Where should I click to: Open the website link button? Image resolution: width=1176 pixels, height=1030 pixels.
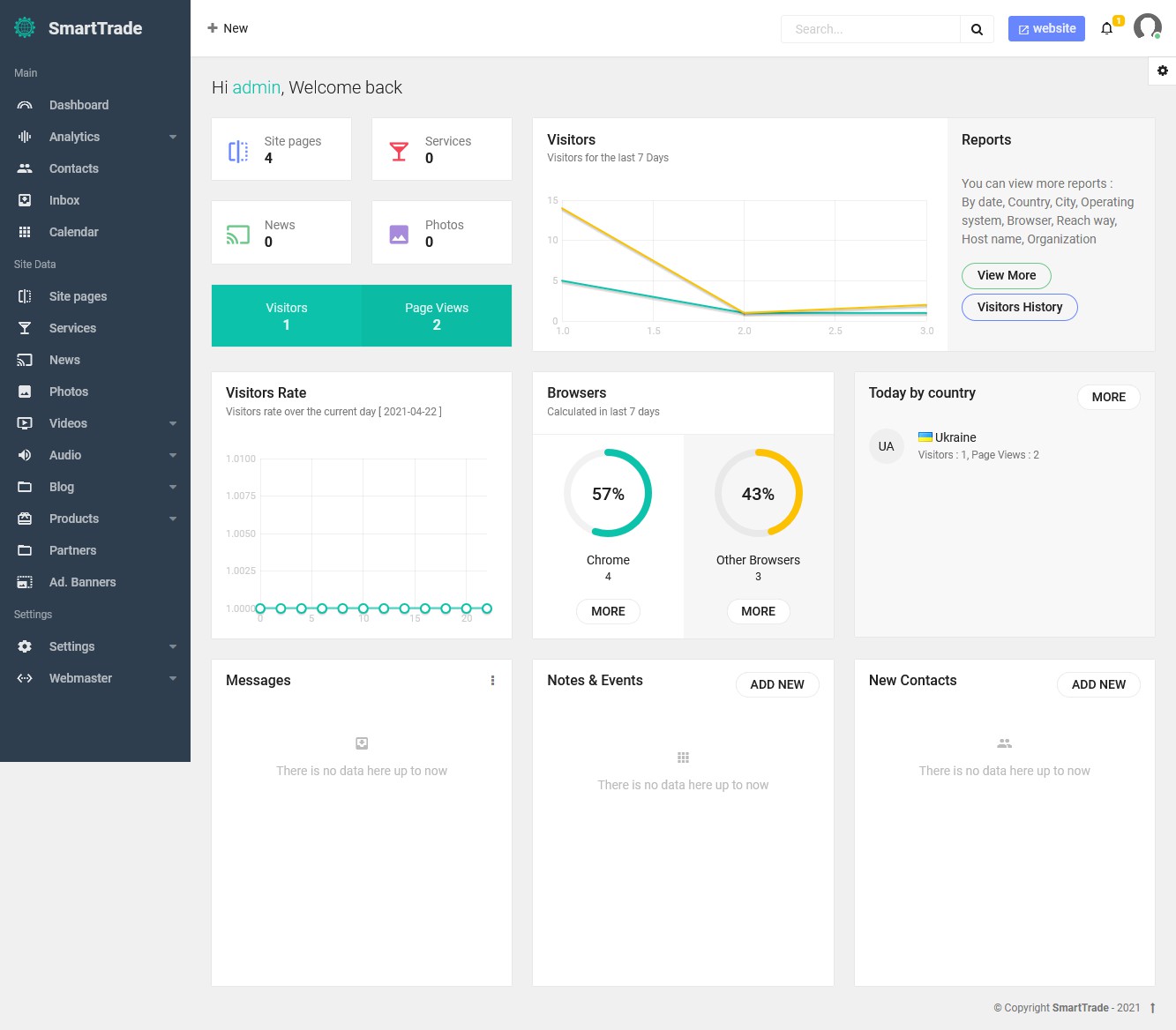point(1046,28)
